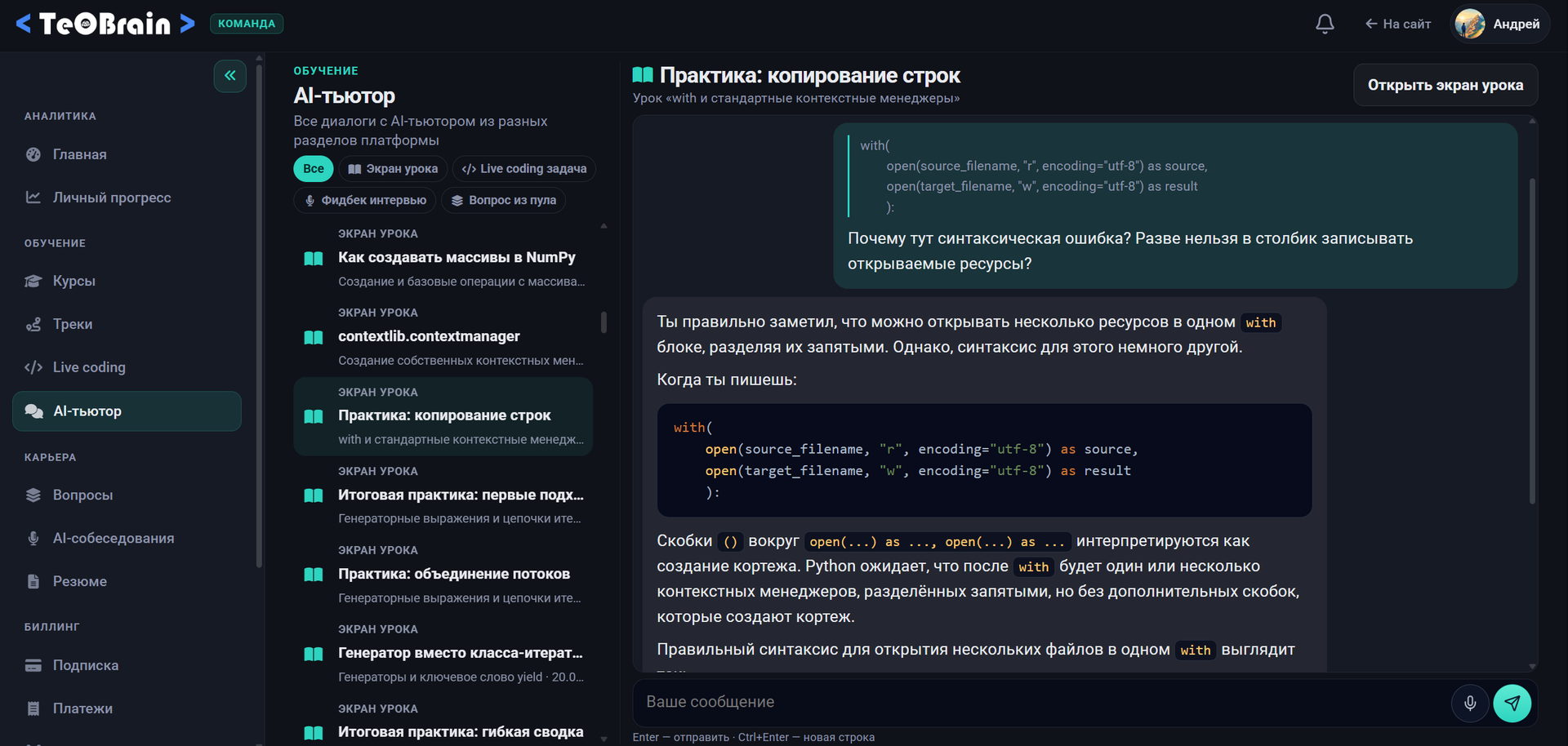The height and width of the screenshot is (746, 1568).
Task: Click Открыть экран урока button
Action: click(1445, 85)
